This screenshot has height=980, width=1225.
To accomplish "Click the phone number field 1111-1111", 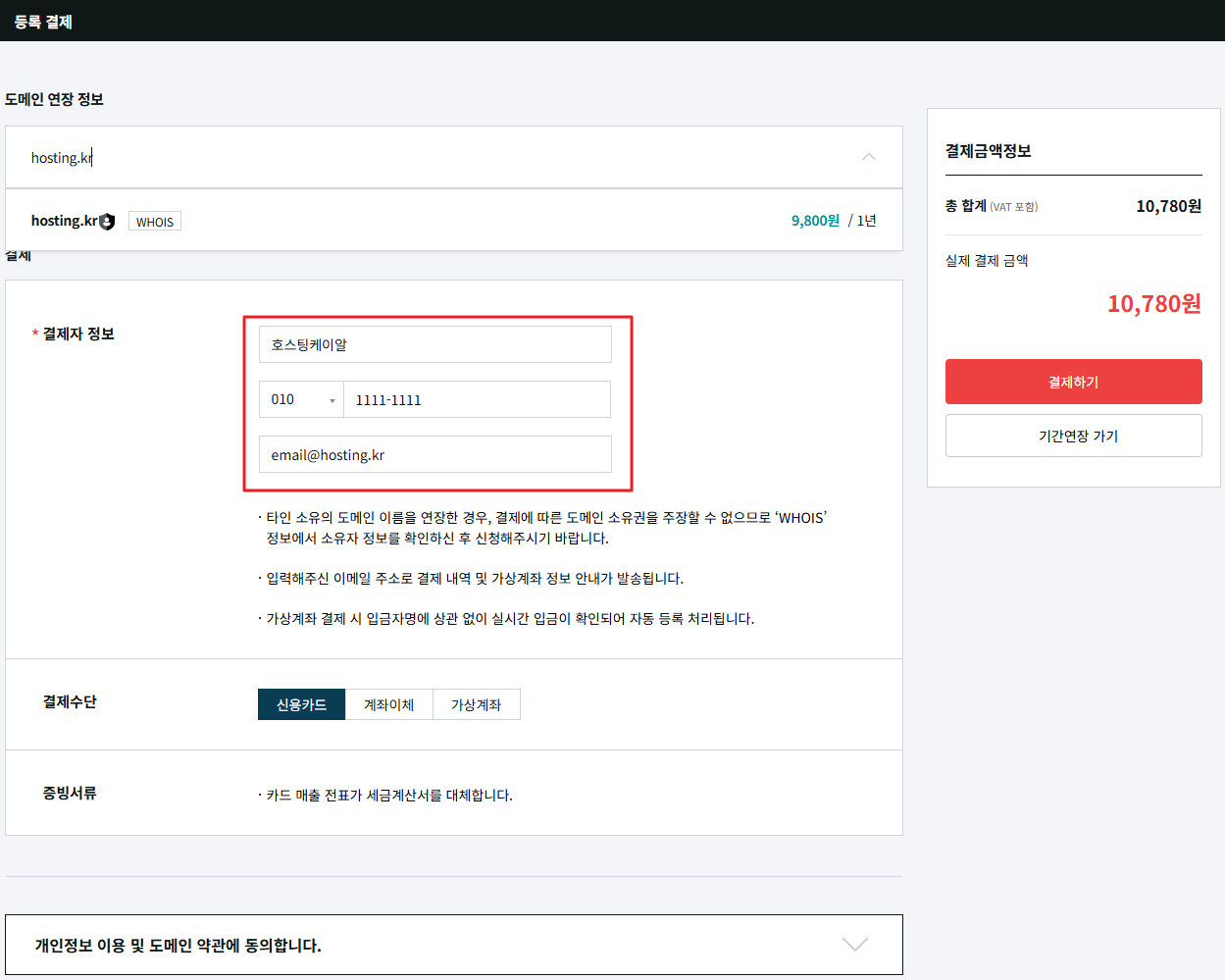I will click(x=477, y=399).
